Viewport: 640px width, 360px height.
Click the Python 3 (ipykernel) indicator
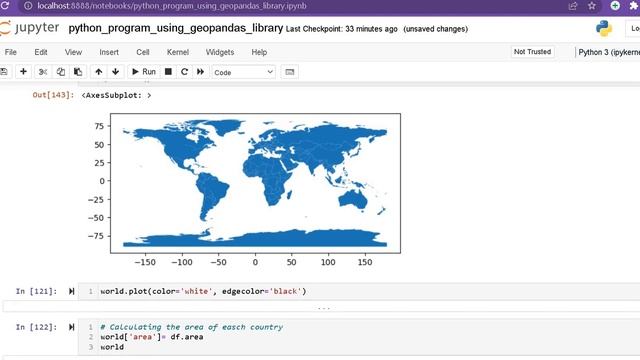tap(609, 52)
